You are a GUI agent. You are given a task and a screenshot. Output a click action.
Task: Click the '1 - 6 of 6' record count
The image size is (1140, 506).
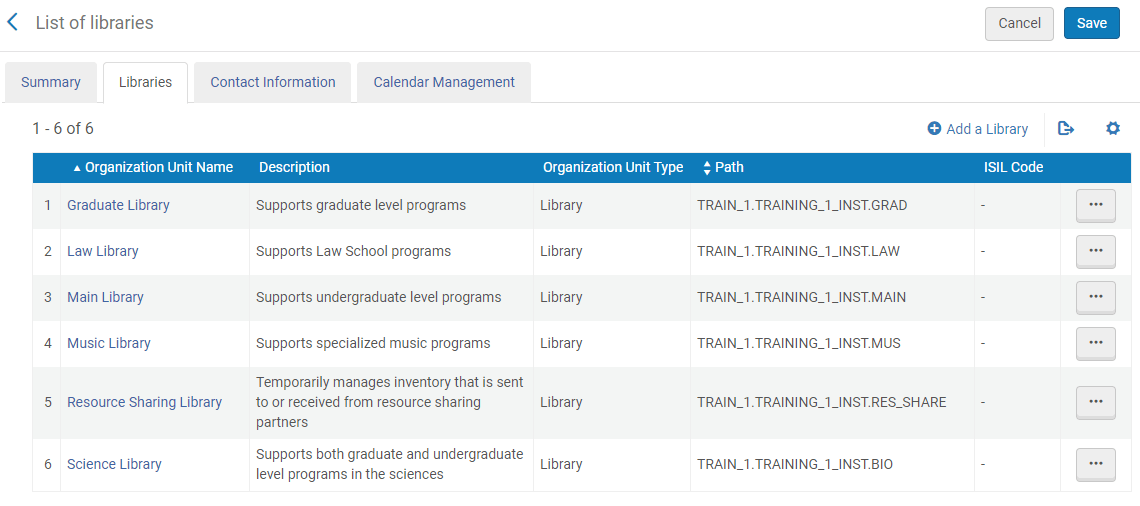pos(63,129)
